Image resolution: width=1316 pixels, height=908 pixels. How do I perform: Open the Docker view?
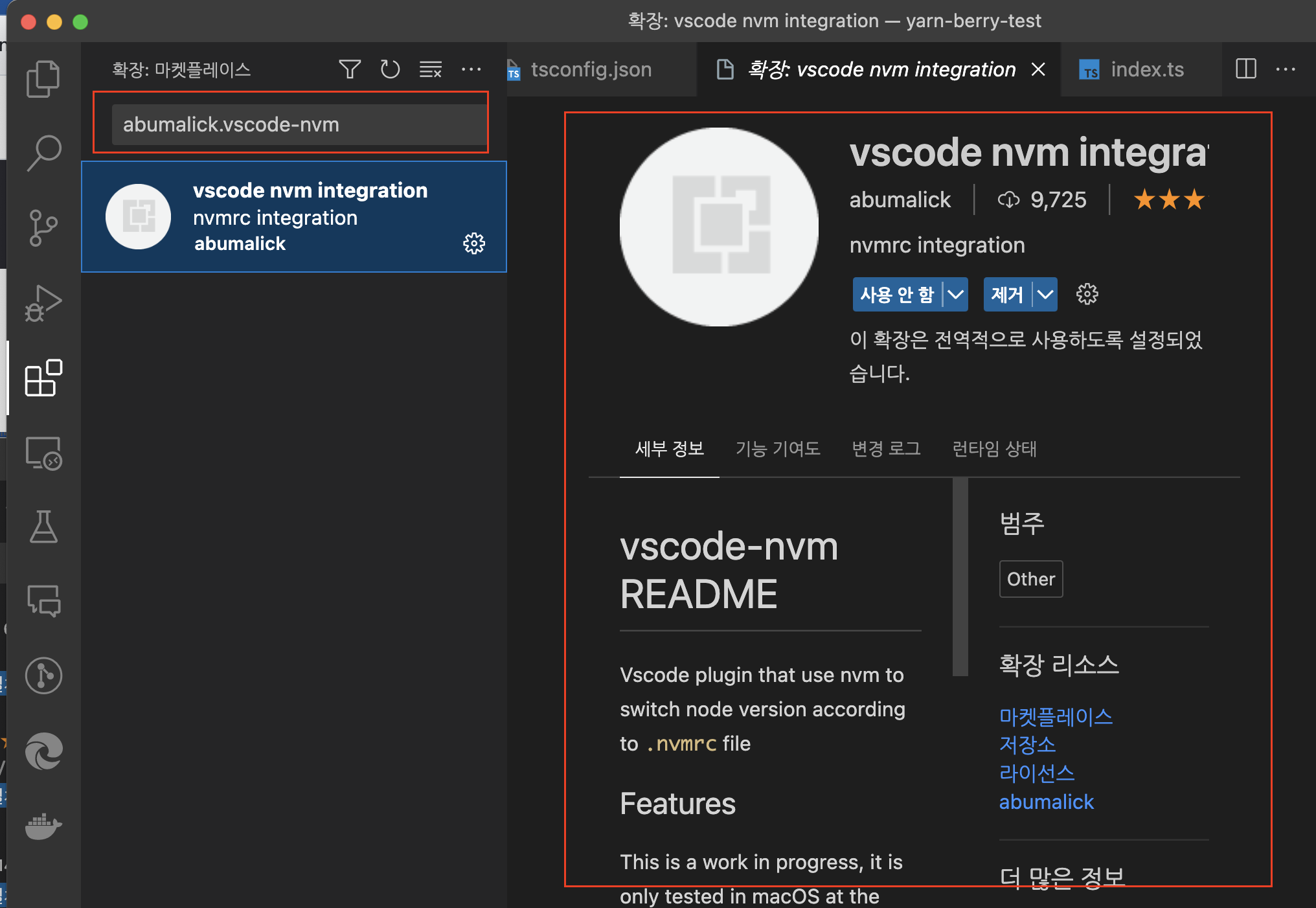point(43,826)
